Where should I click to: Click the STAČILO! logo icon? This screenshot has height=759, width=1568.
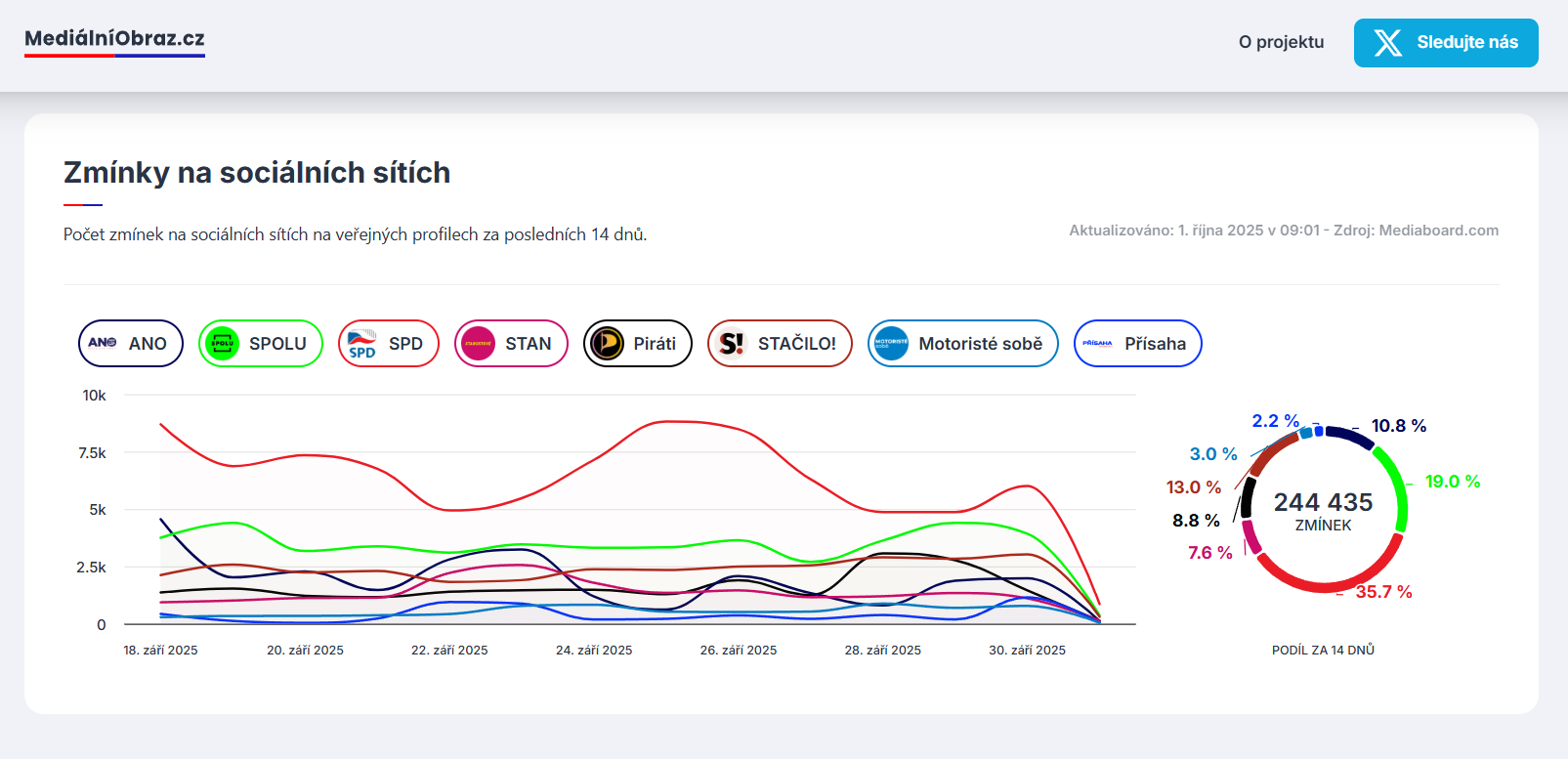coord(732,344)
